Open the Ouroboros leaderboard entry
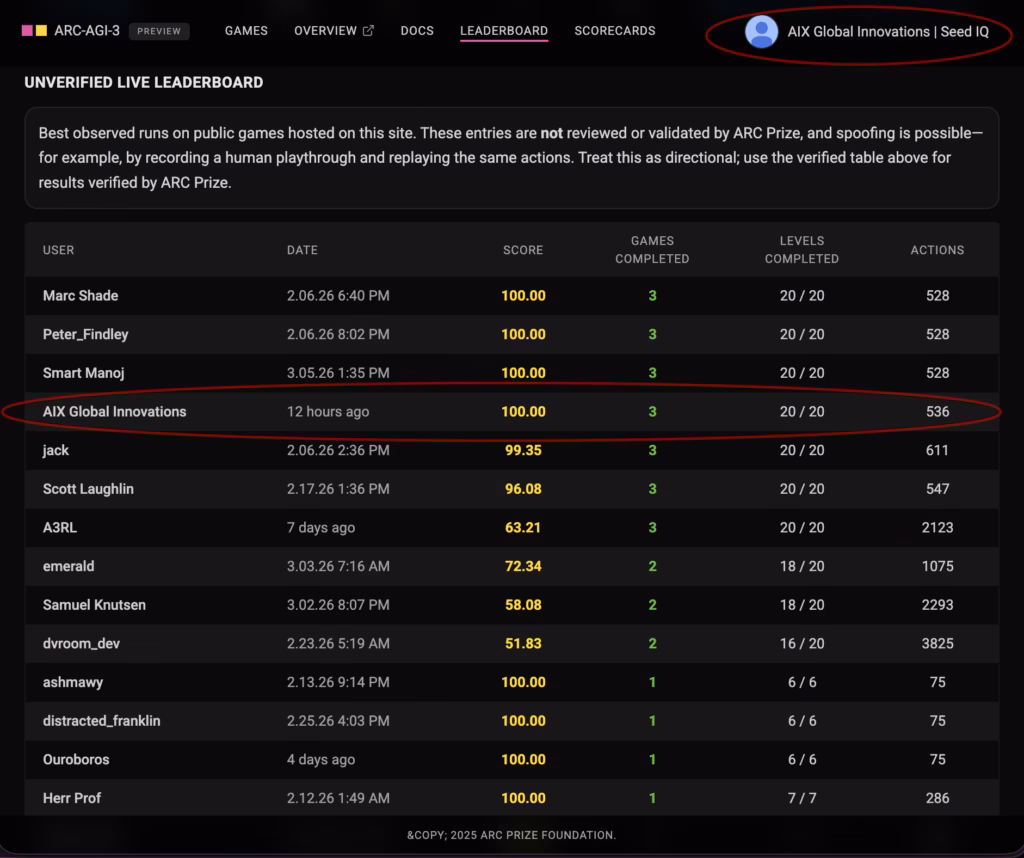This screenshot has height=858, width=1024. click(76, 760)
